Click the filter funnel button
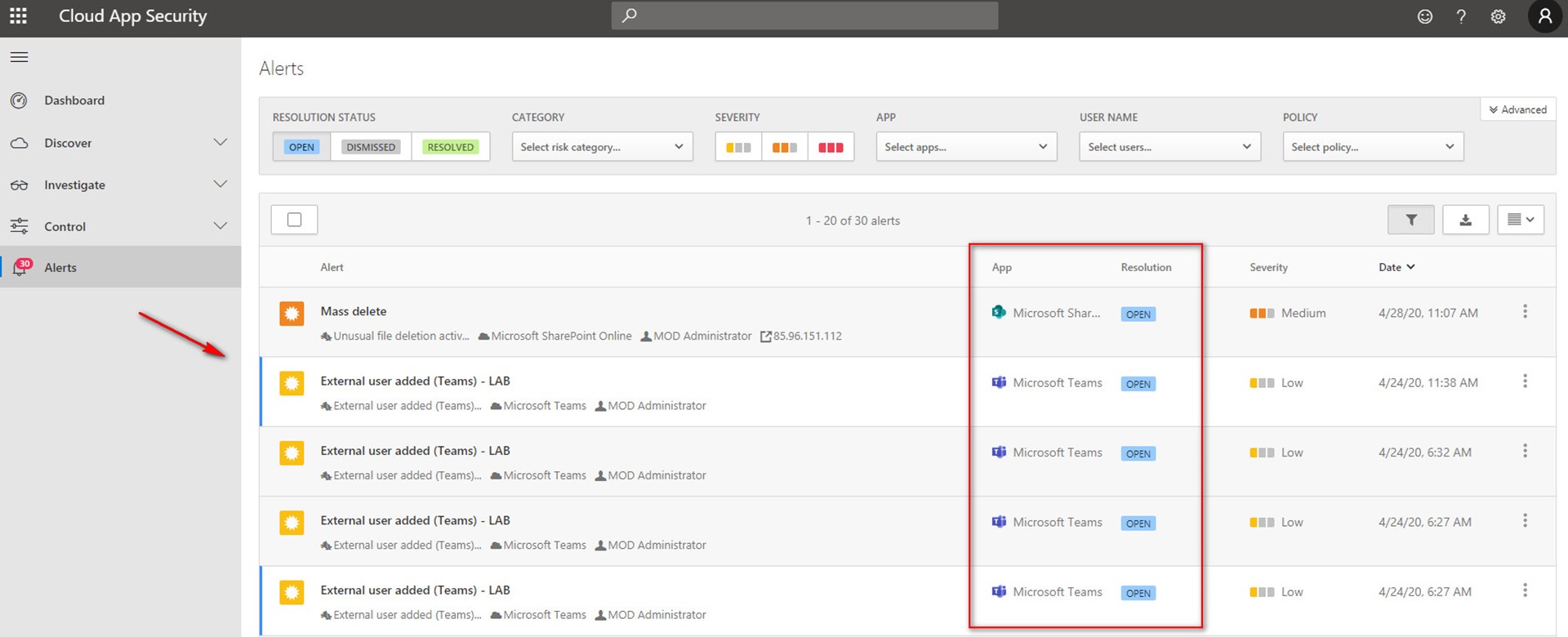 coord(1410,220)
